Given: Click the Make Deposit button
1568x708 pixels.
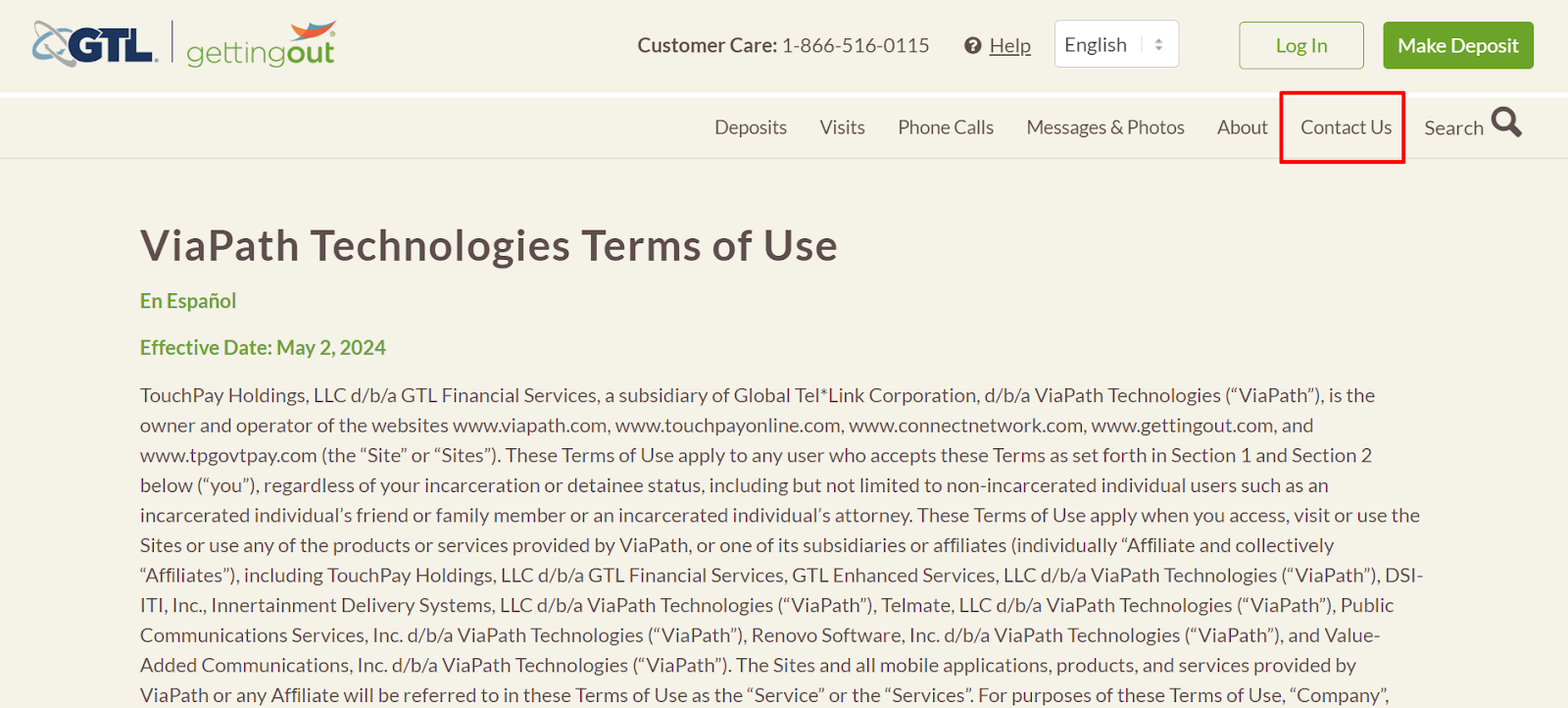Looking at the screenshot, I should click(1458, 45).
